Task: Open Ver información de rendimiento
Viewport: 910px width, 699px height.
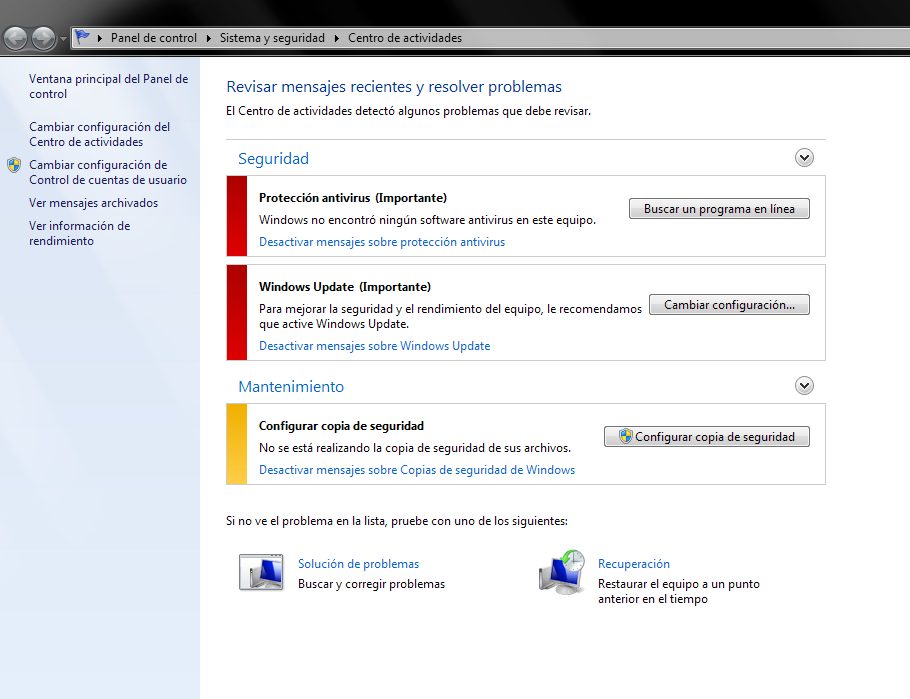Action: coord(80,233)
